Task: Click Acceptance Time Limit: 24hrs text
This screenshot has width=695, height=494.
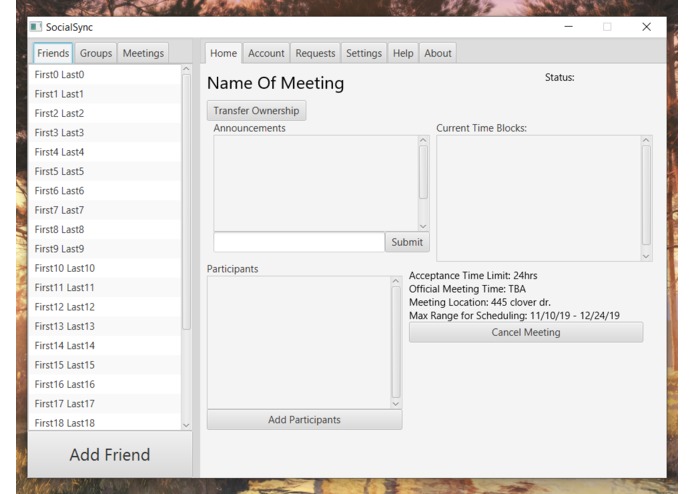Action: (473, 276)
